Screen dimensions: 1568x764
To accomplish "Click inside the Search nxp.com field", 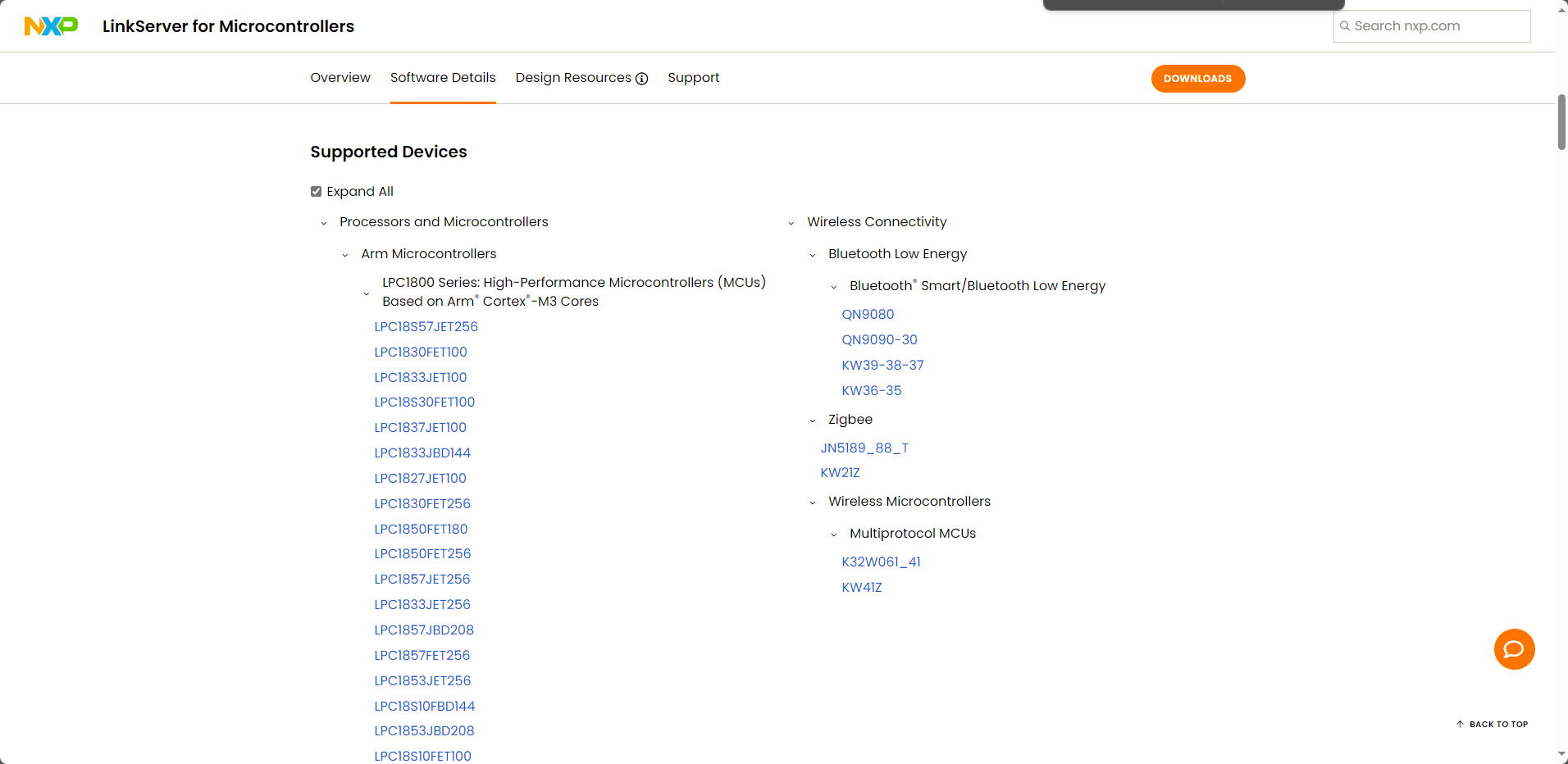I will [1435, 25].
